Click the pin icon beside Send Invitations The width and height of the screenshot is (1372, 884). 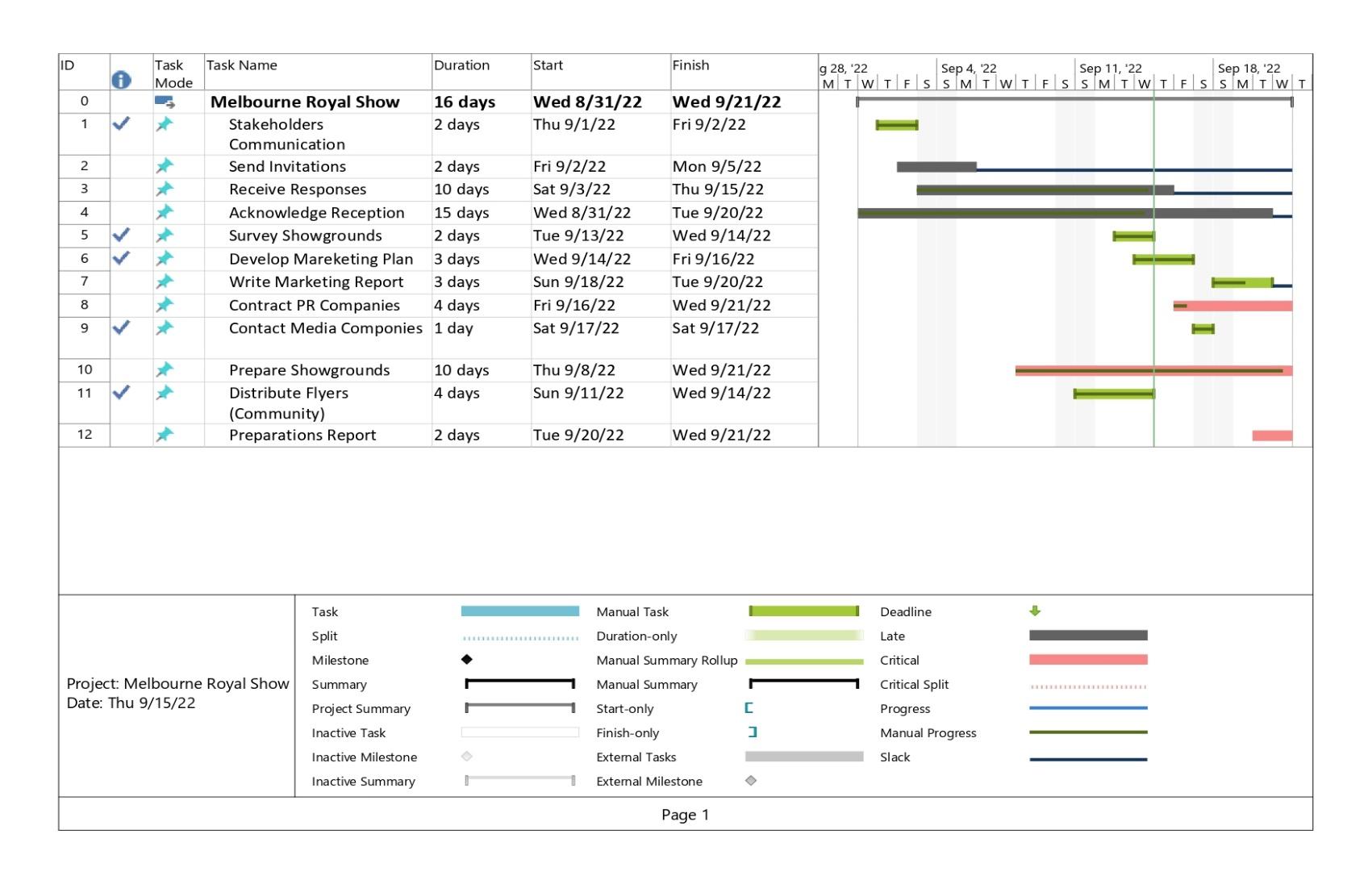[x=165, y=166]
